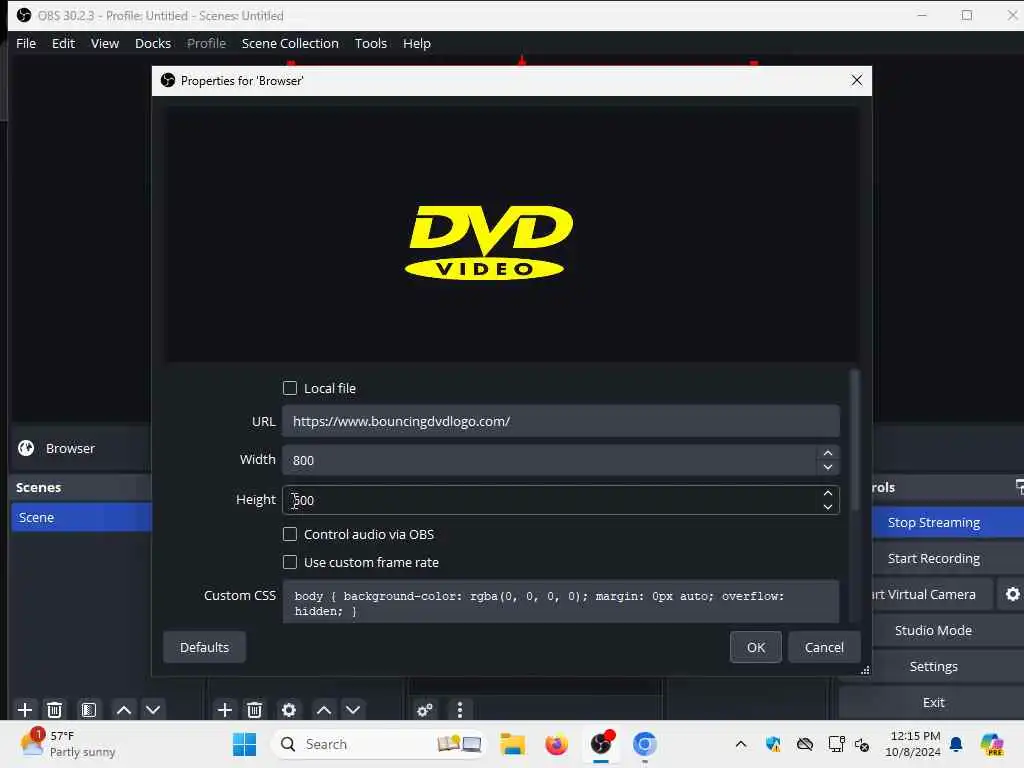
Task: Open the Help menu
Action: tap(417, 43)
